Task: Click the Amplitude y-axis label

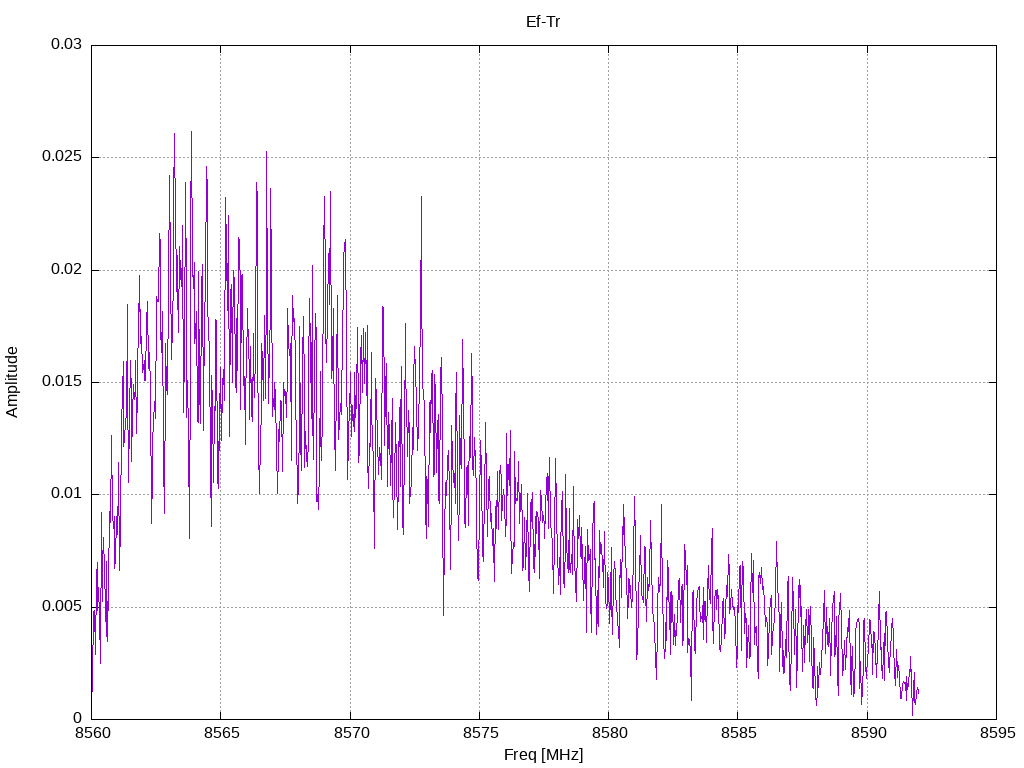Action: point(12,382)
